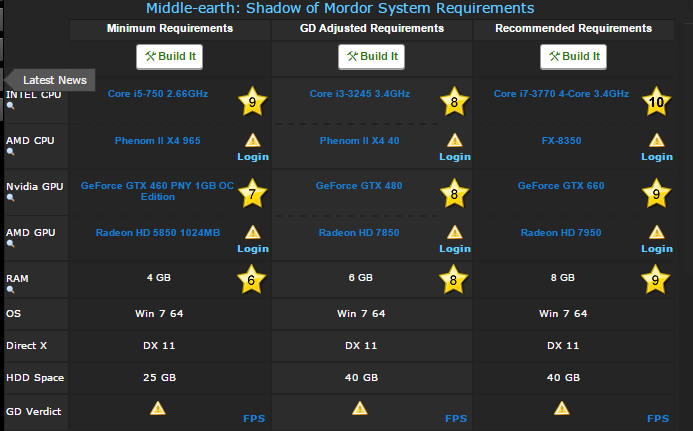Click Build It under Minimum Requirements
This screenshot has height=431, width=693.
(170, 57)
